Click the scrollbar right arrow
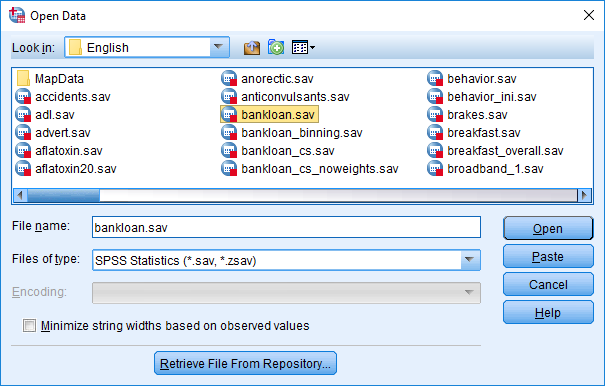The image size is (605, 386). point(584,195)
